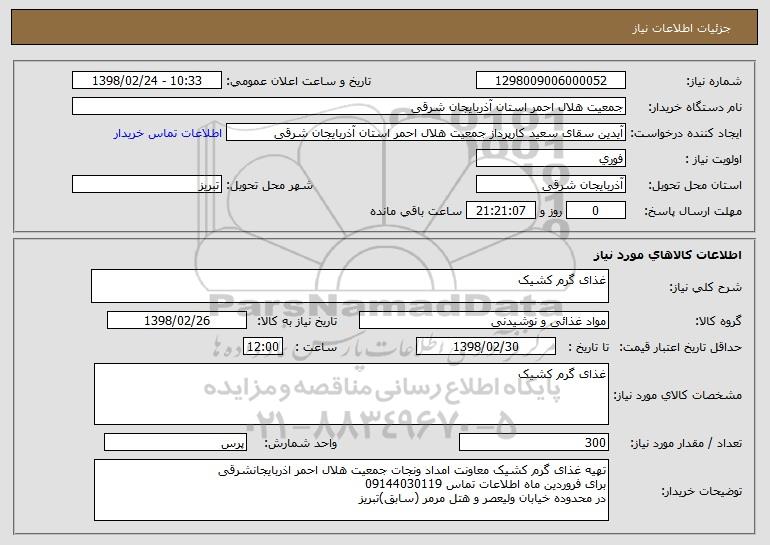Click the remaining time field 21:21:07
The height and width of the screenshot is (545, 770).
(x=500, y=211)
